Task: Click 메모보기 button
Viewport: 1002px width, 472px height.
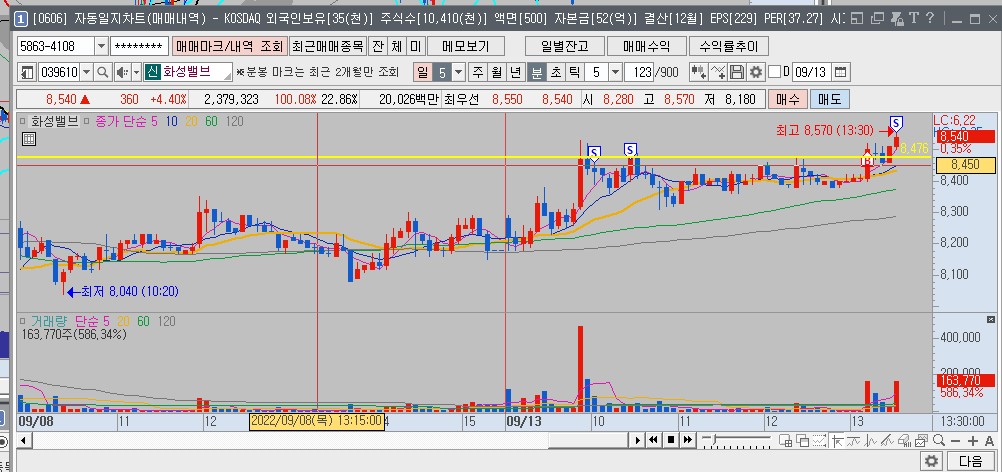Action: tap(465, 46)
